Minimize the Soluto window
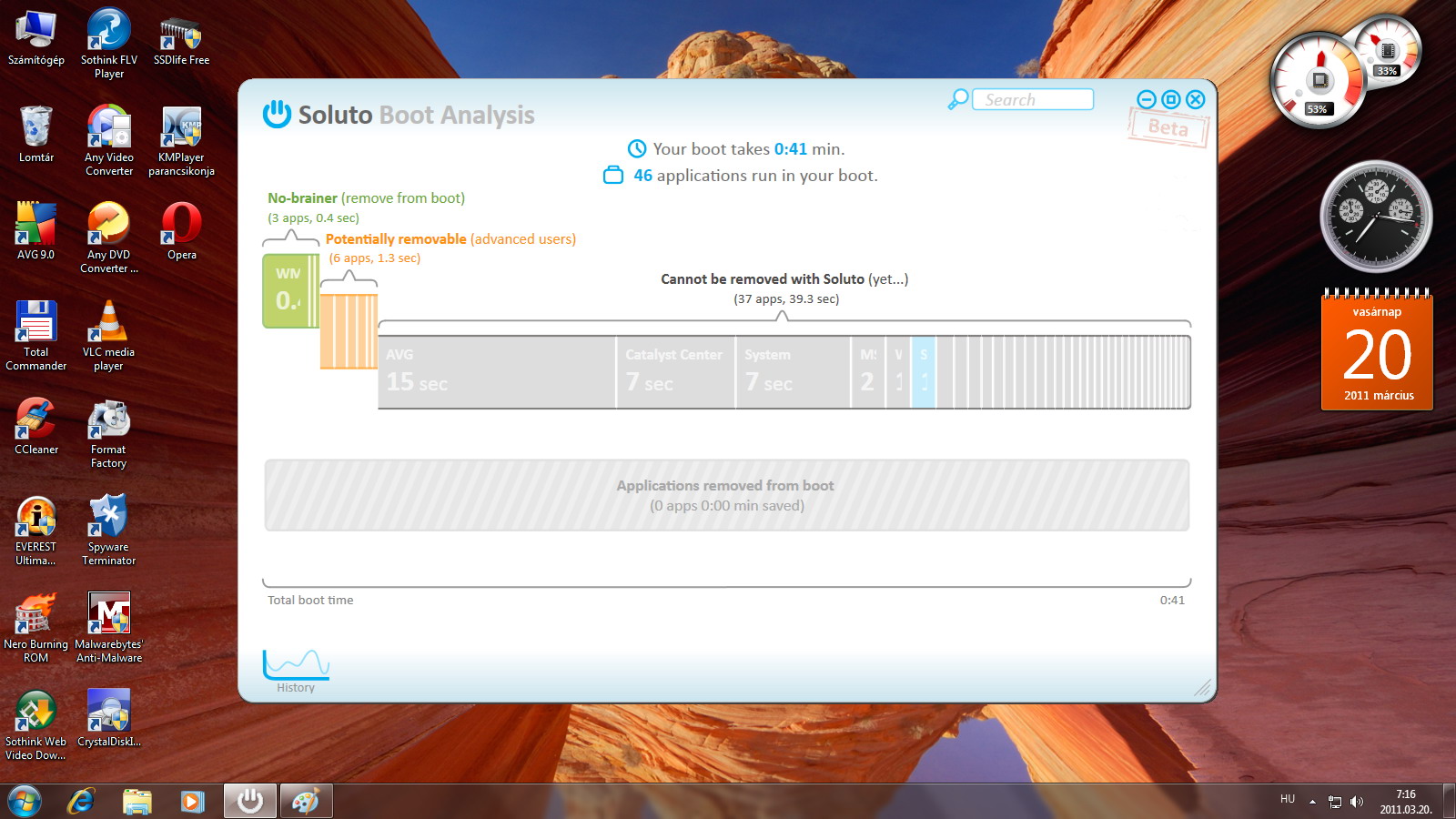1456x819 pixels. (x=1147, y=99)
